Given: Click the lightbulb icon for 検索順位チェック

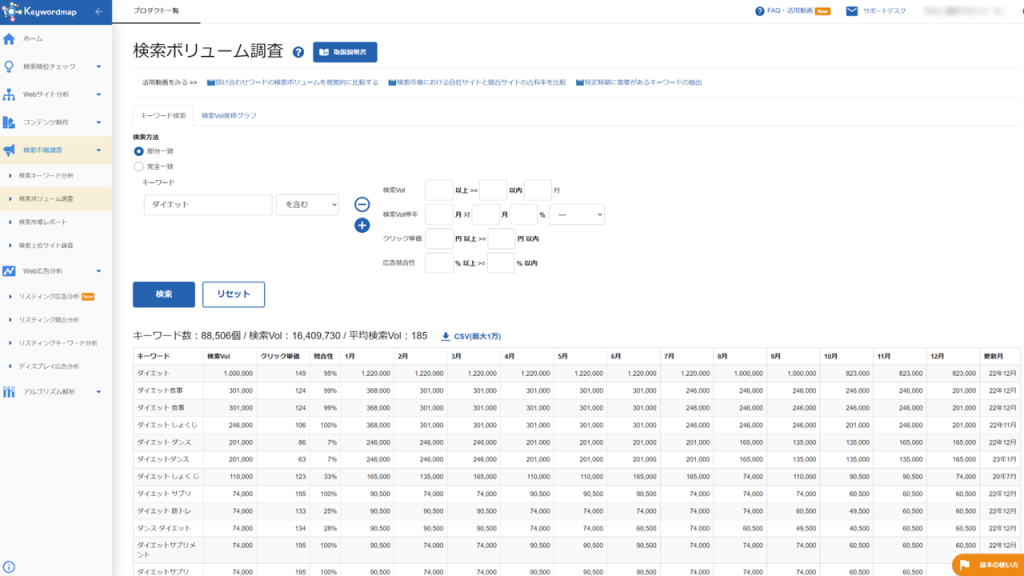Looking at the screenshot, I should (9, 67).
